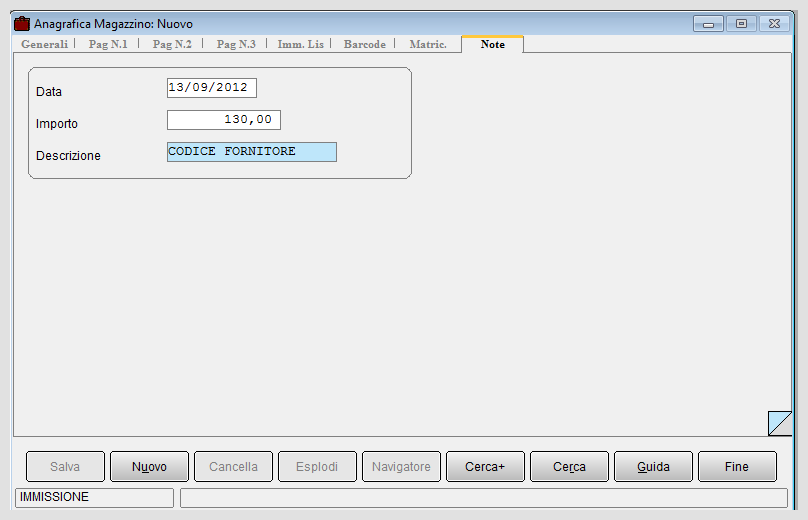Screen dimensions: 808x520
Task: Switch to the Matric. tab
Action: click(x=428, y=44)
